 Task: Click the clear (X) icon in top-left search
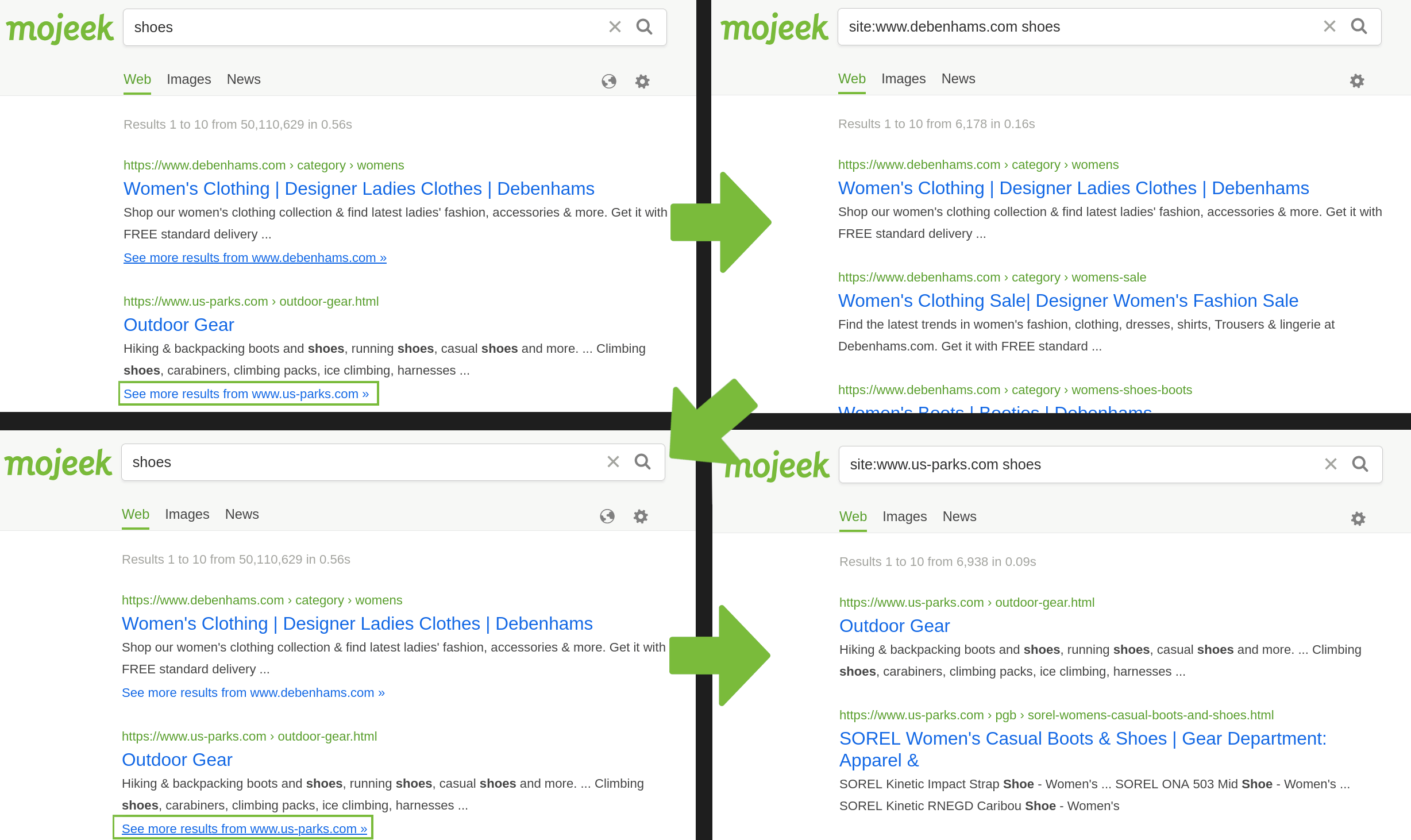614,27
